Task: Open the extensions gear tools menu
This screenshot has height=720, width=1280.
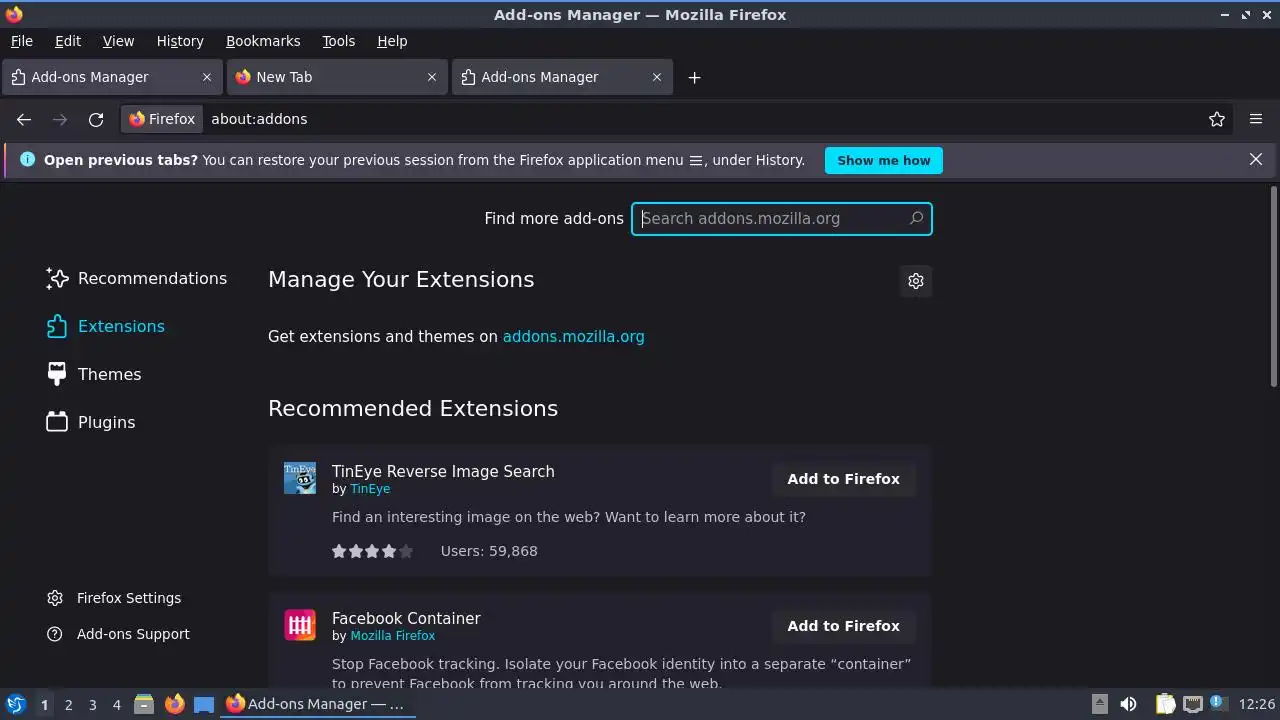Action: click(x=916, y=281)
